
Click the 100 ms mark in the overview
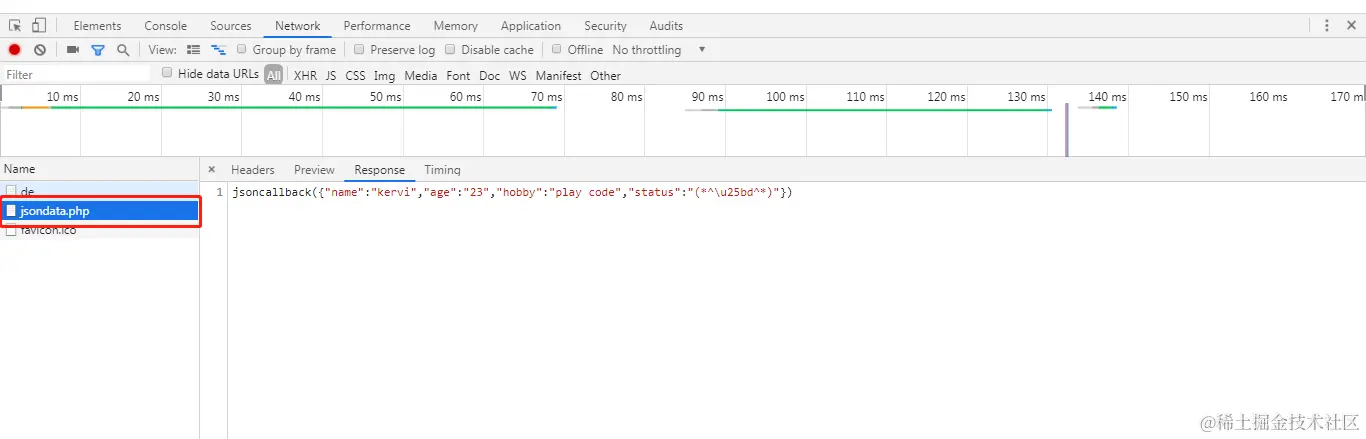(x=785, y=97)
